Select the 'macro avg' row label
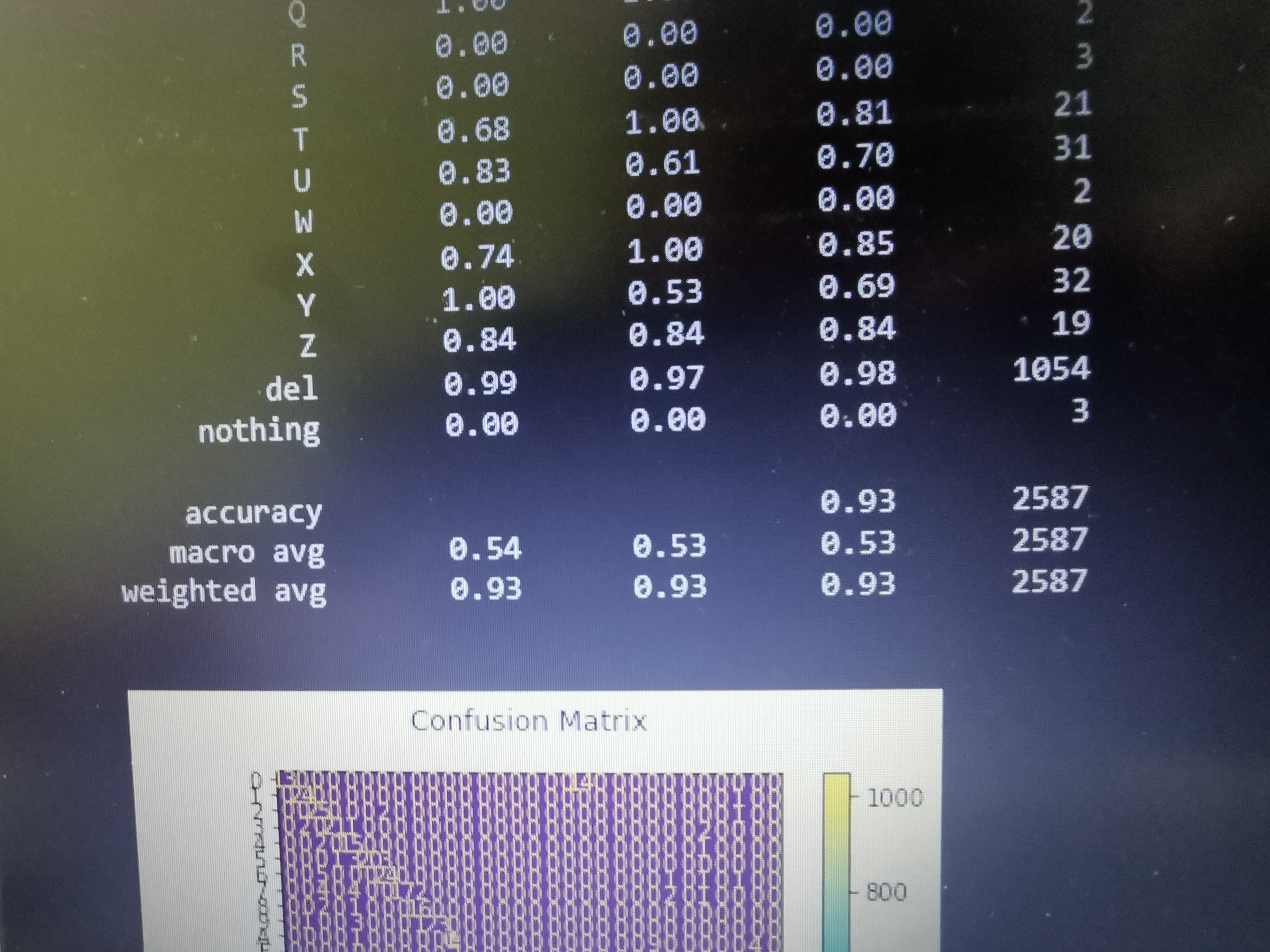Viewport: 1270px width, 952px height. pyautogui.click(x=247, y=553)
